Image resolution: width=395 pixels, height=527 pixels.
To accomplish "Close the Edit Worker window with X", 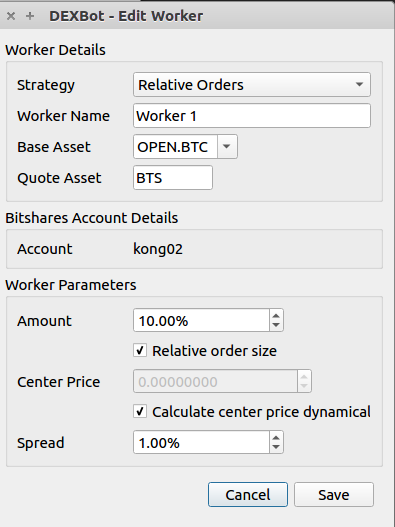I will click(11, 16).
